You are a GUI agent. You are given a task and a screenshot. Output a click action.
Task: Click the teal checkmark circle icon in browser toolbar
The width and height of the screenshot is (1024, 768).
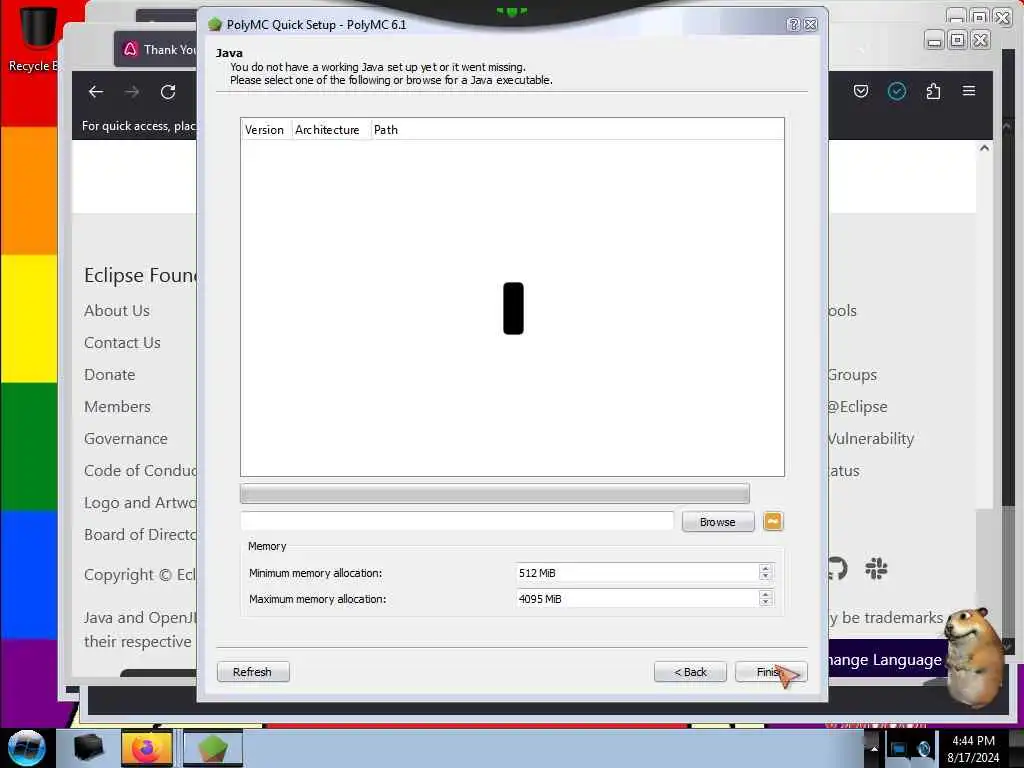[897, 91]
